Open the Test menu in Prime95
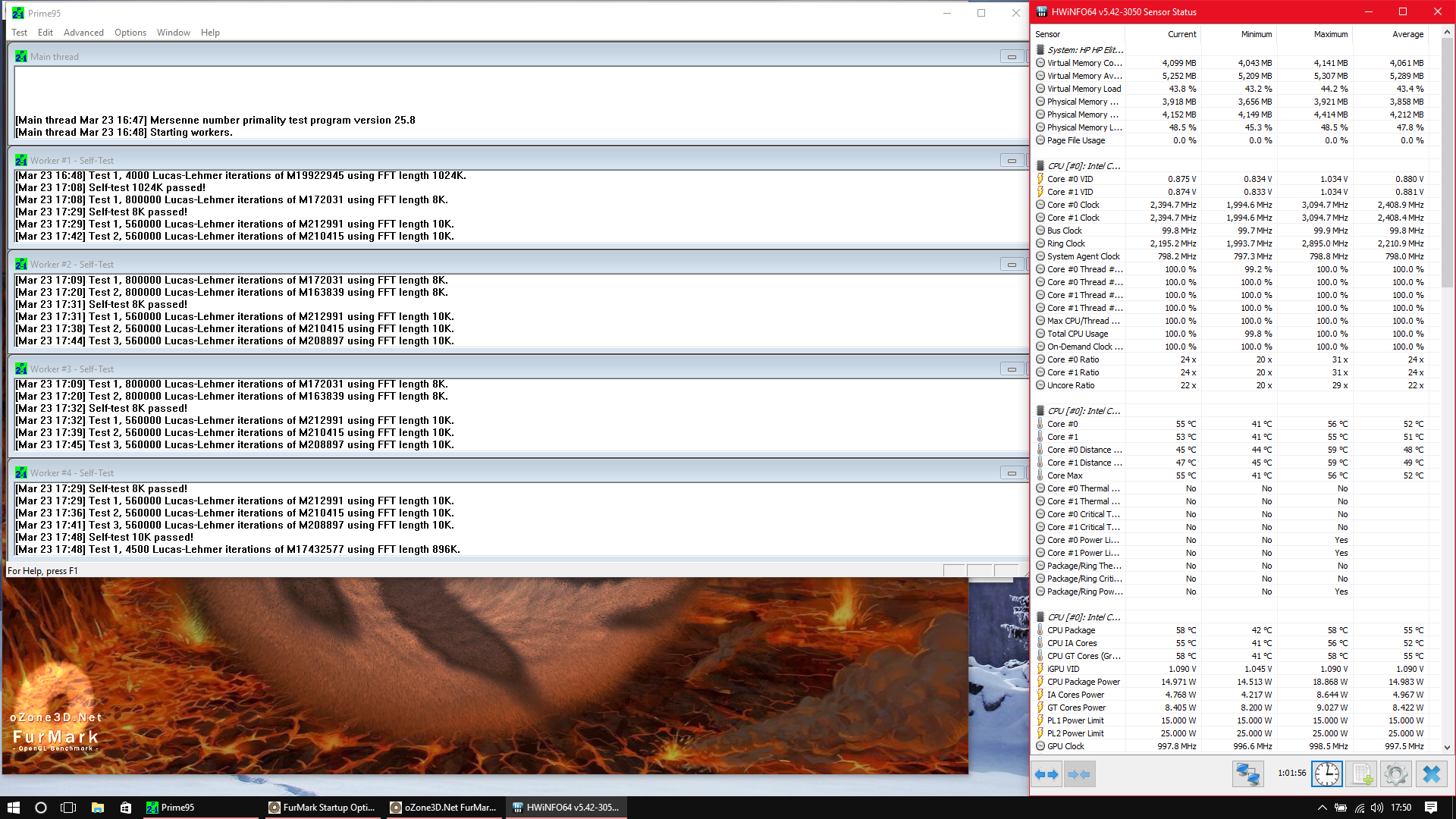Image resolution: width=1456 pixels, height=819 pixels. pyautogui.click(x=20, y=33)
